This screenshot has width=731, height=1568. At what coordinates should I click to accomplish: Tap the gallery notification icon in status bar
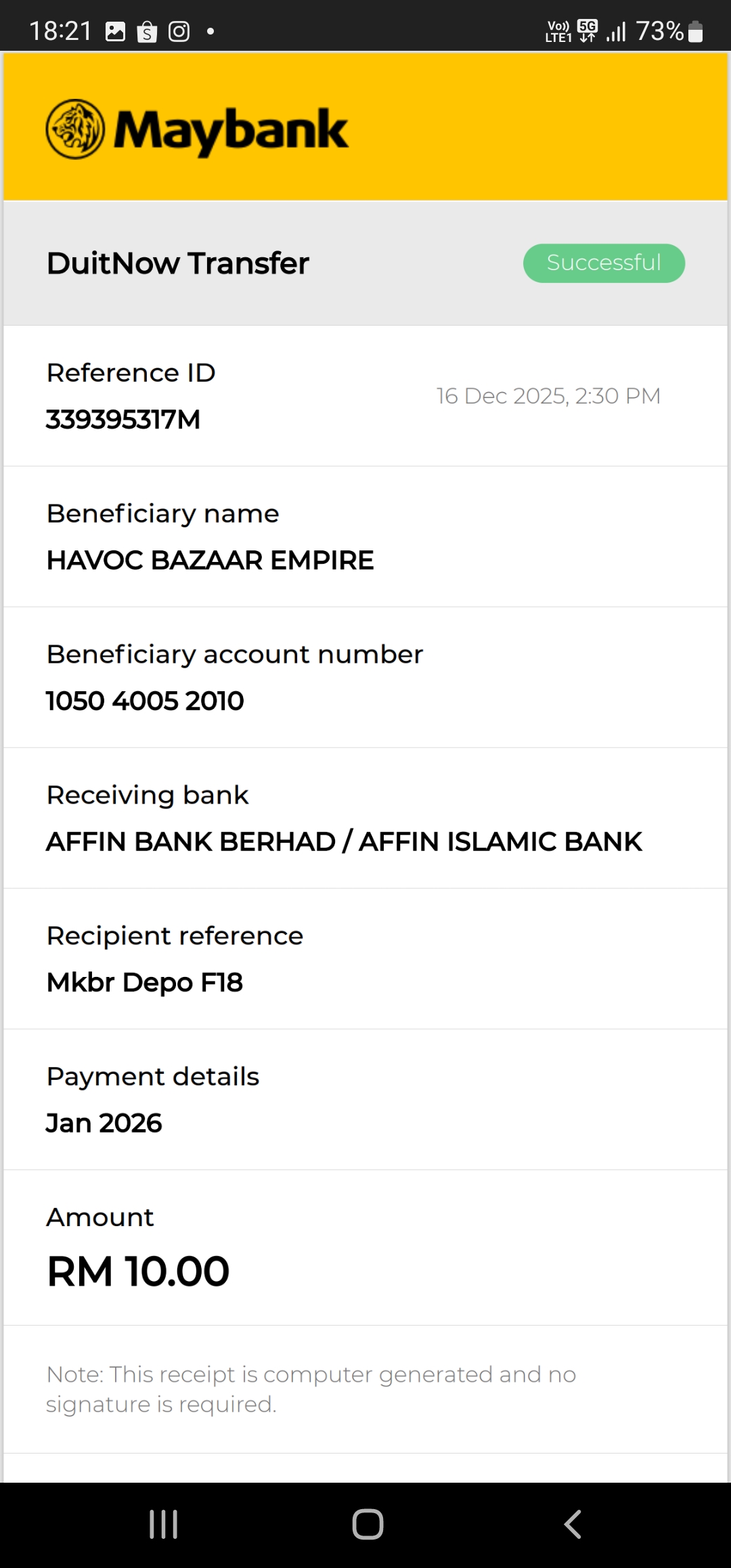tap(116, 31)
